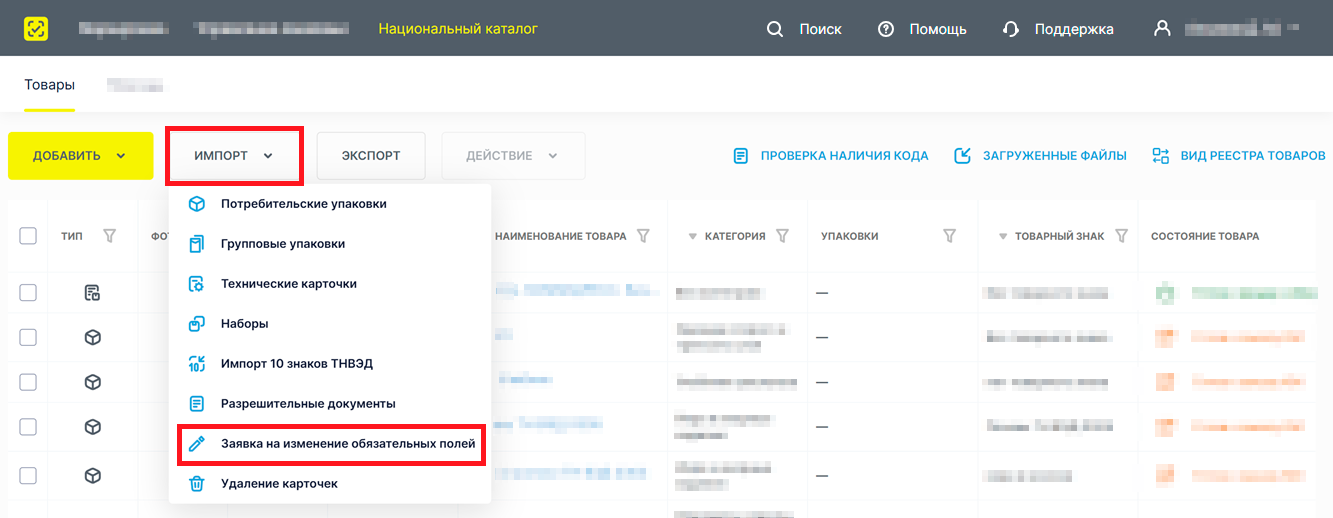The image size is (1333, 518).
Task: Check the second product row checkbox
Action: (x=28, y=337)
